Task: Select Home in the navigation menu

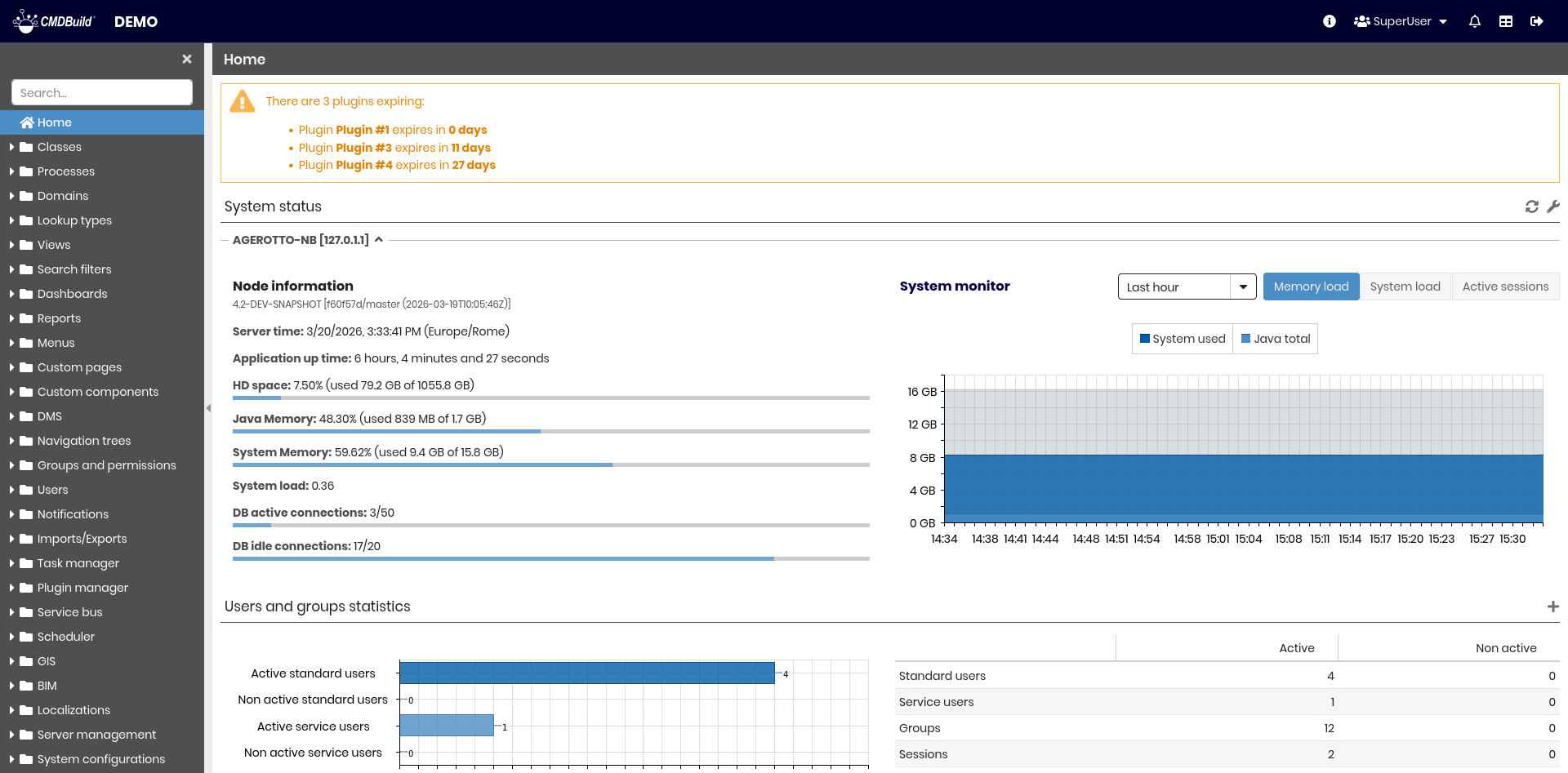Action: [x=55, y=122]
